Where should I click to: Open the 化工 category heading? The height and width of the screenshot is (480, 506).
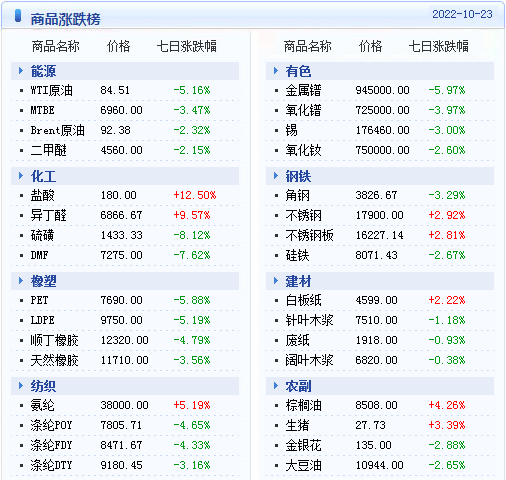coord(43,176)
